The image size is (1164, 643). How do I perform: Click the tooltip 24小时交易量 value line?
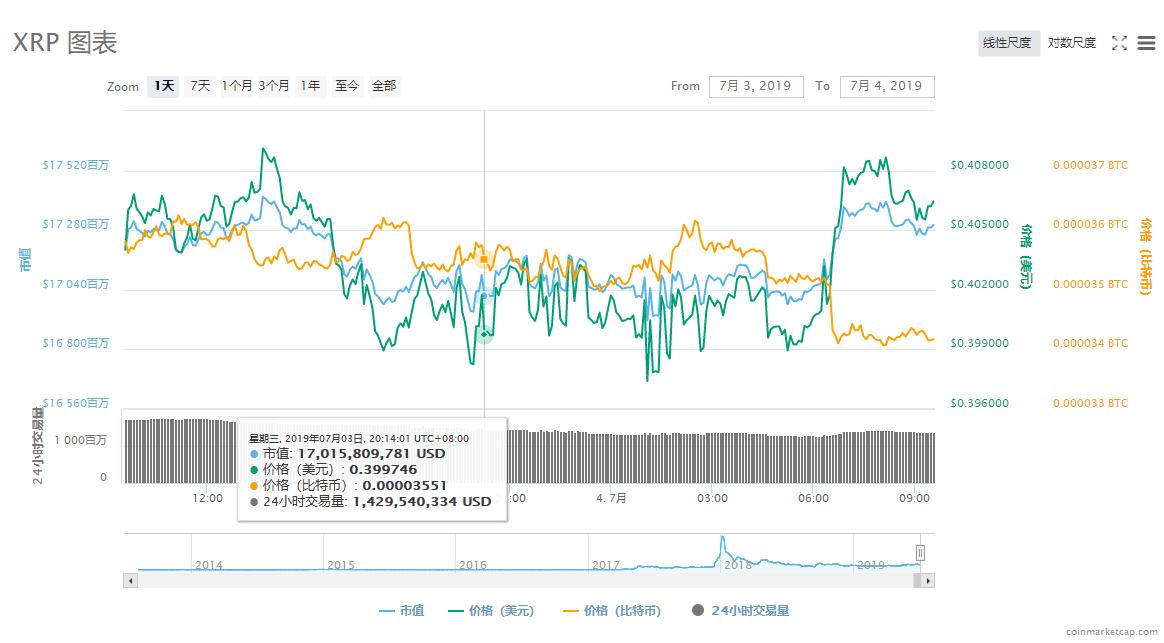click(x=371, y=502)
